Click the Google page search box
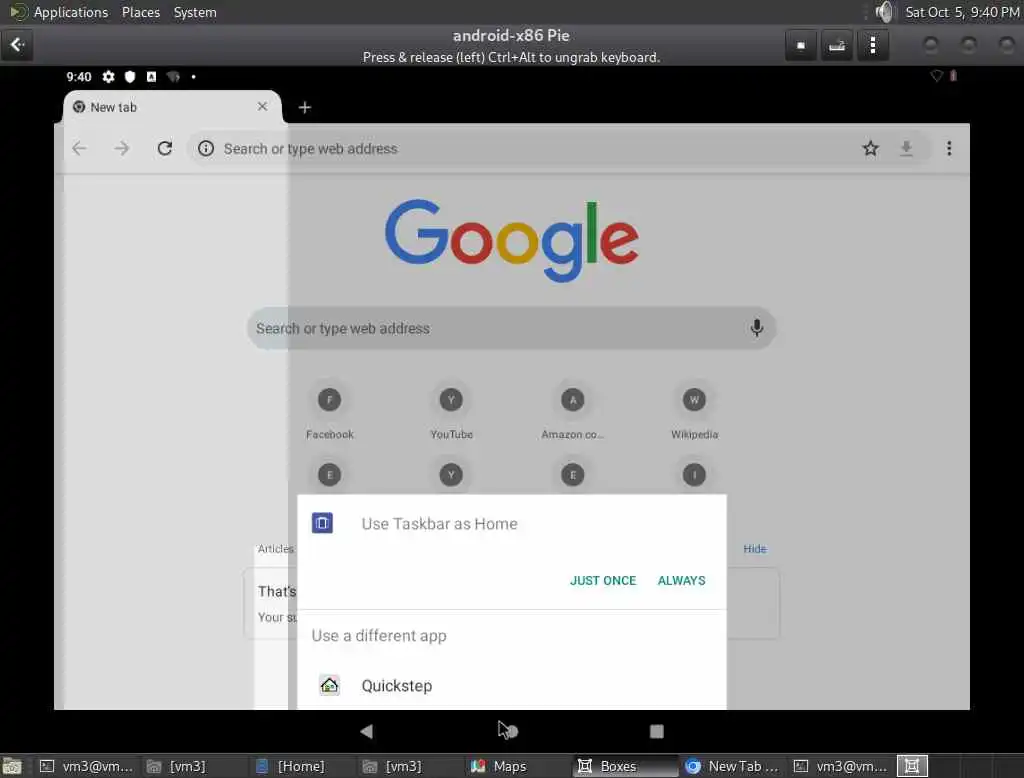Screen dimensions: 1024x778 point(511,328)
